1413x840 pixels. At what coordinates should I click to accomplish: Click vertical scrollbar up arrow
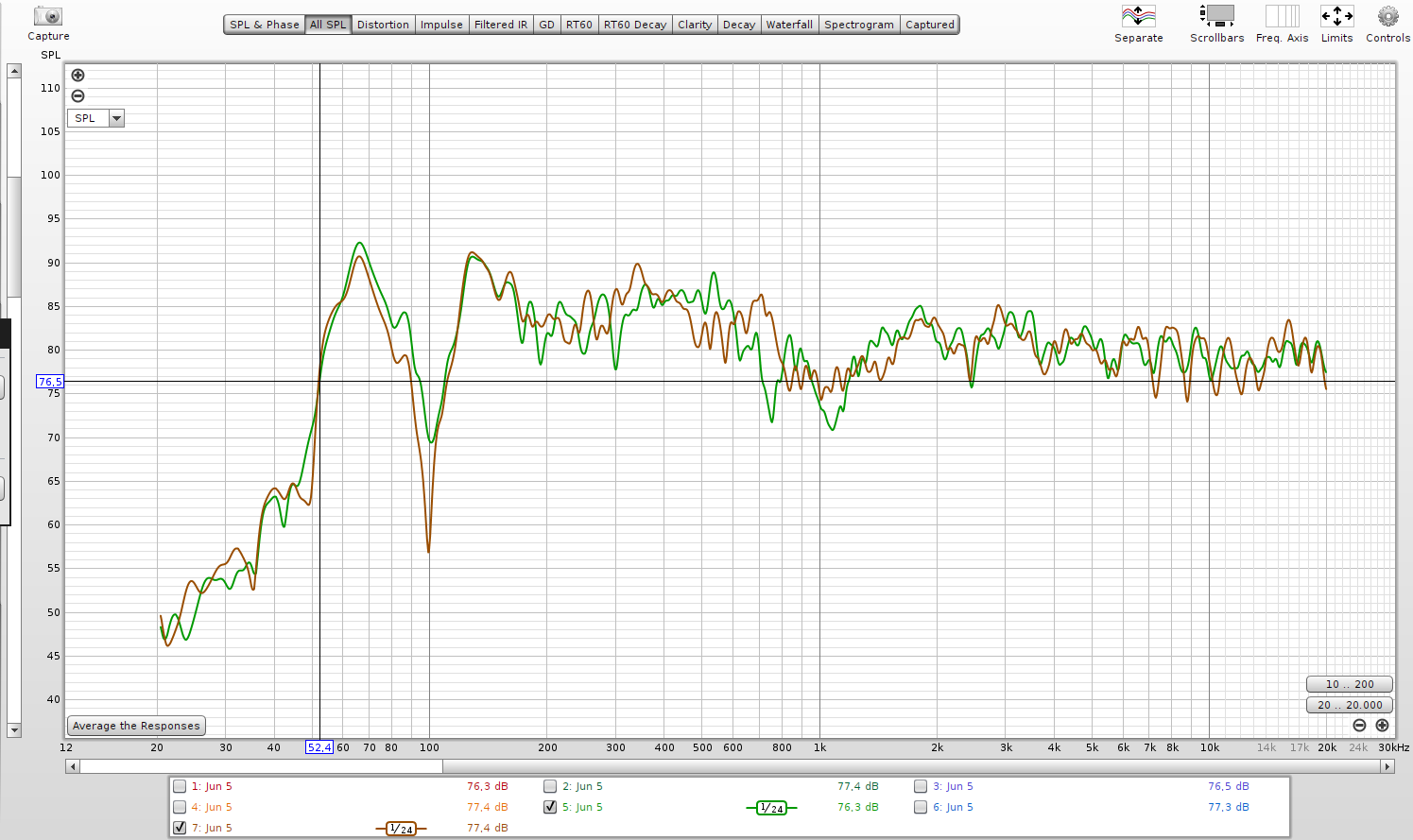pyautogui.click(x=14, y=71)
